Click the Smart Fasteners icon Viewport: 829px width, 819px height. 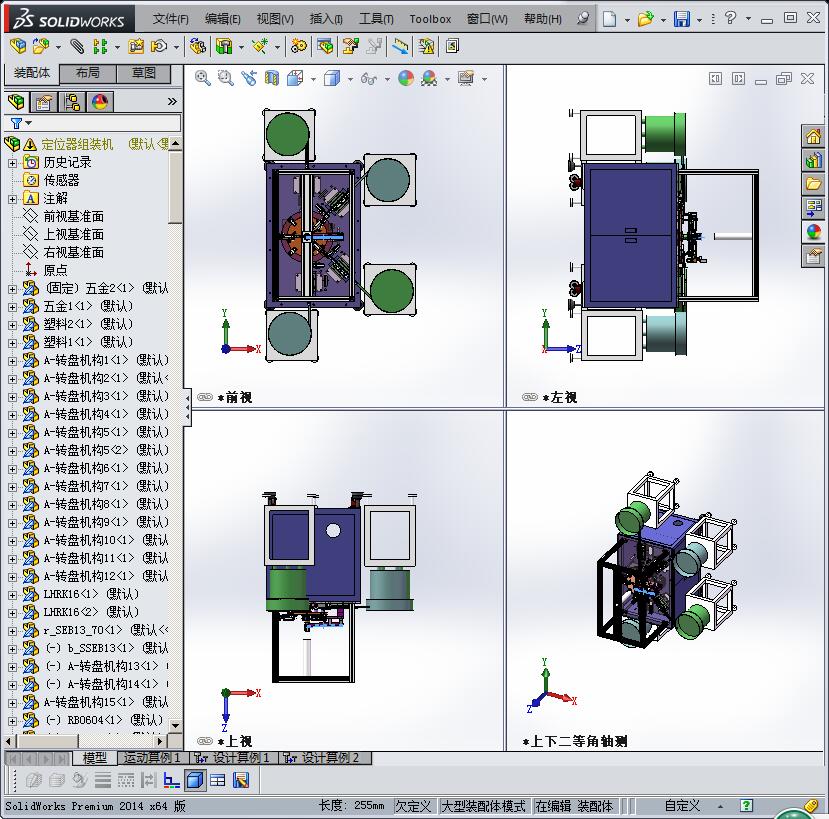[x=135, y=47]
